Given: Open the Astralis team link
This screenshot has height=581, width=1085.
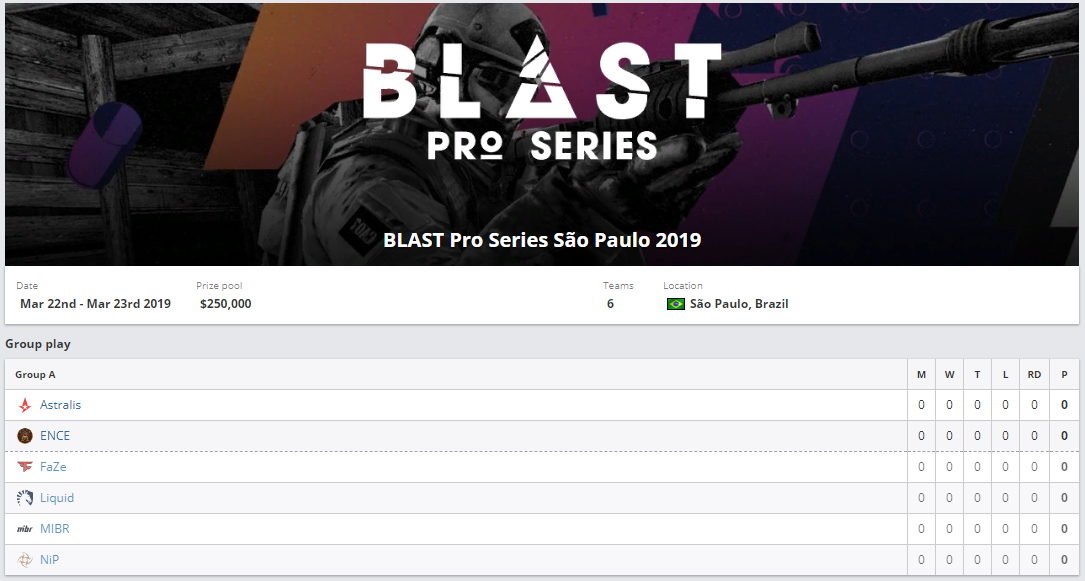Looking at the screenshot, I should point(60,405).
